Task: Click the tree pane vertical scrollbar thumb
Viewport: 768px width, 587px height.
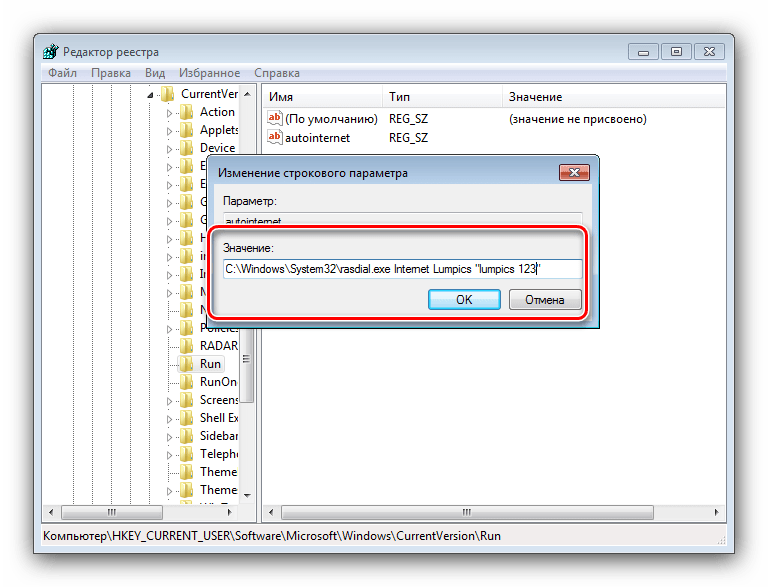Action: (247, 365)
